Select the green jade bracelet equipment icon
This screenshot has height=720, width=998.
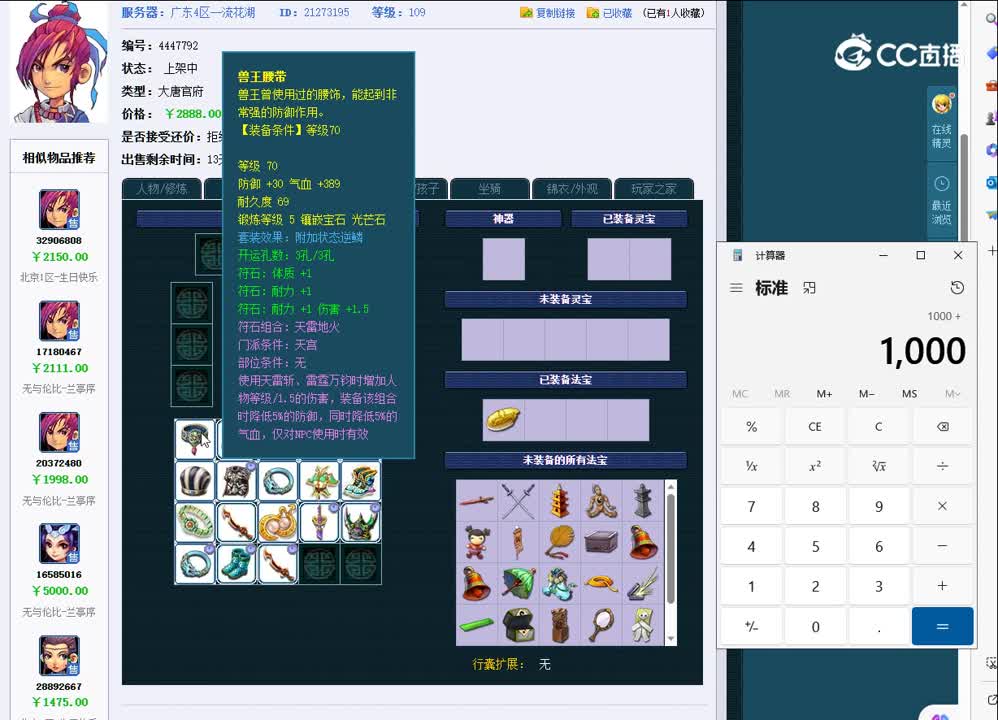tap(195, 522)
